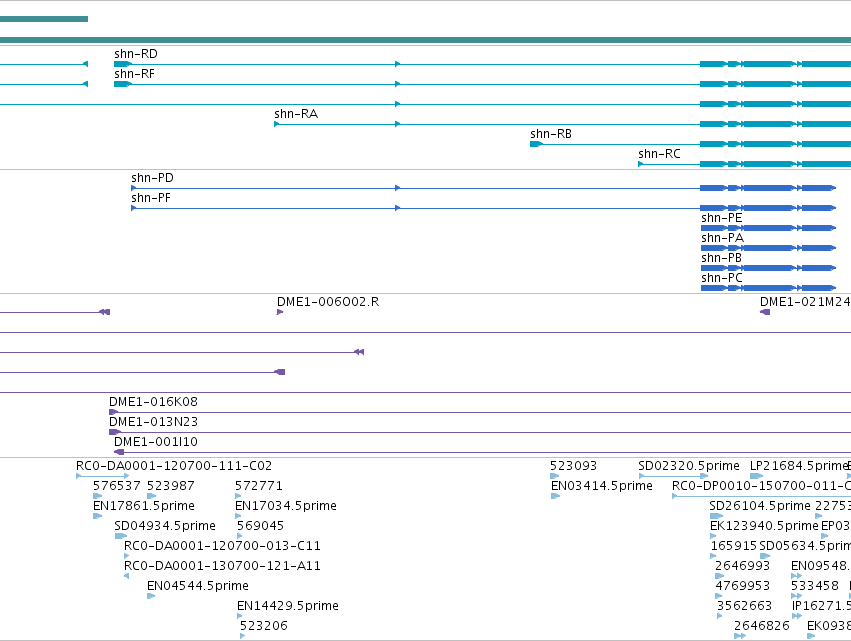Click the short teal bar at top left
The height and width of the screenshot is (641, 851).
click(44, 19)
